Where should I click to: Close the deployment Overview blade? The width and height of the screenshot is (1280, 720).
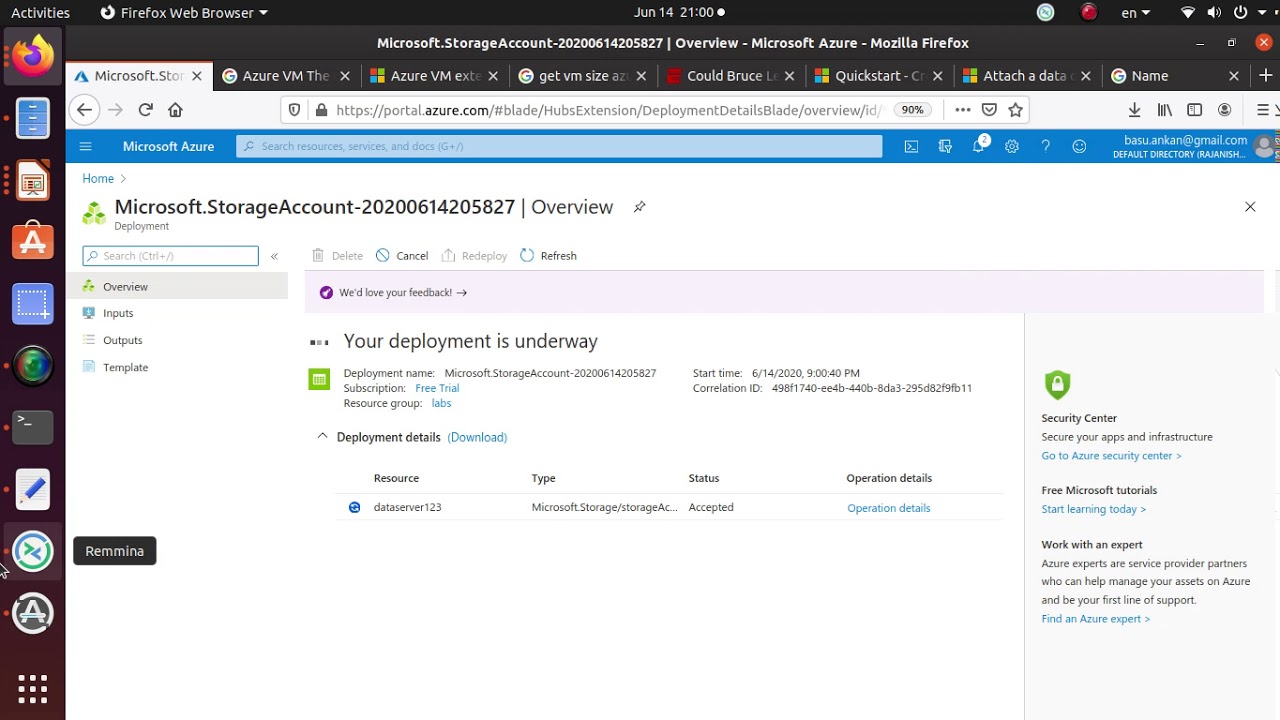tap(1250, 207)
